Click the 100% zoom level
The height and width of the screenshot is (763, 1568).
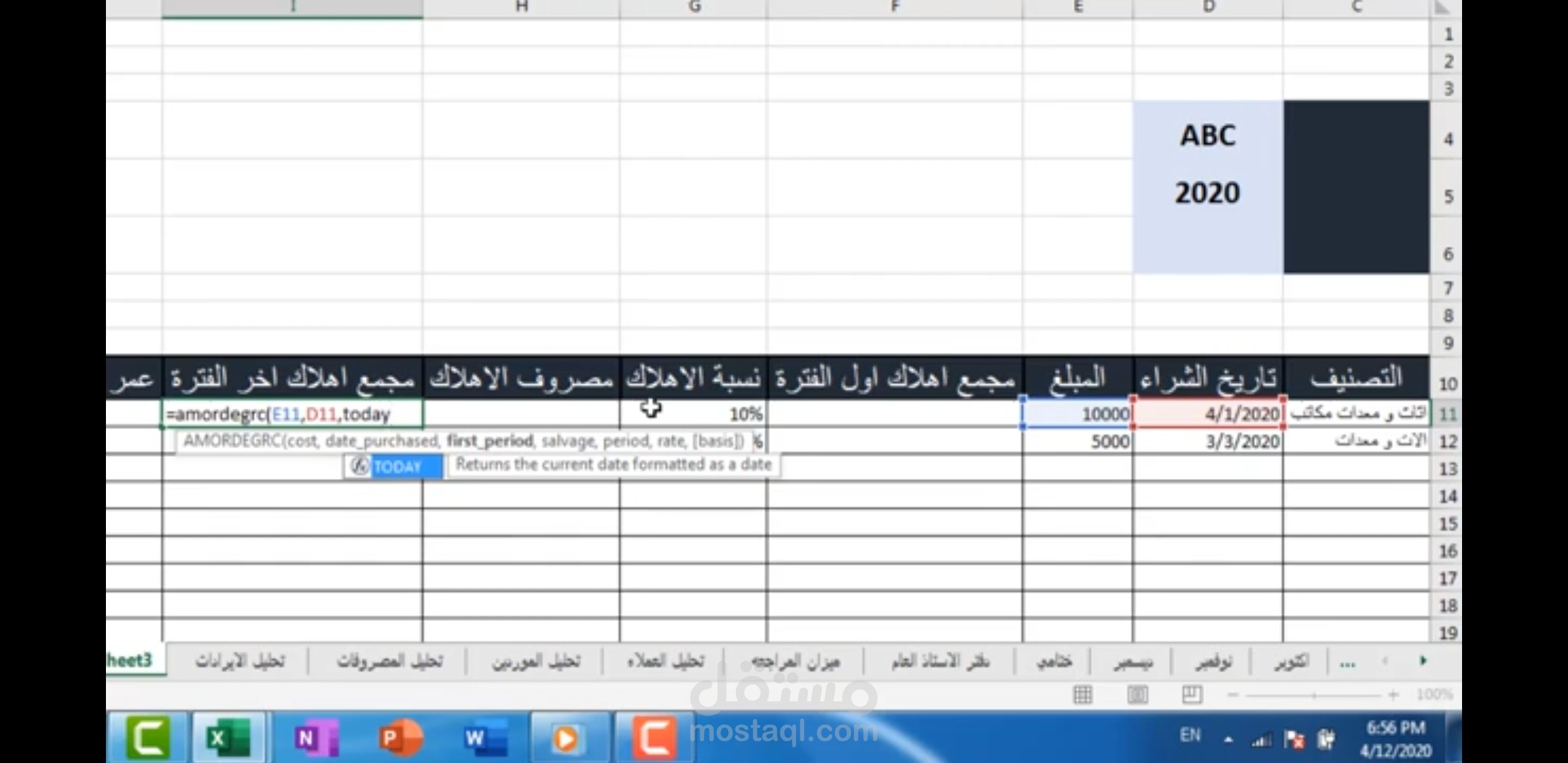click(1433, 695)
